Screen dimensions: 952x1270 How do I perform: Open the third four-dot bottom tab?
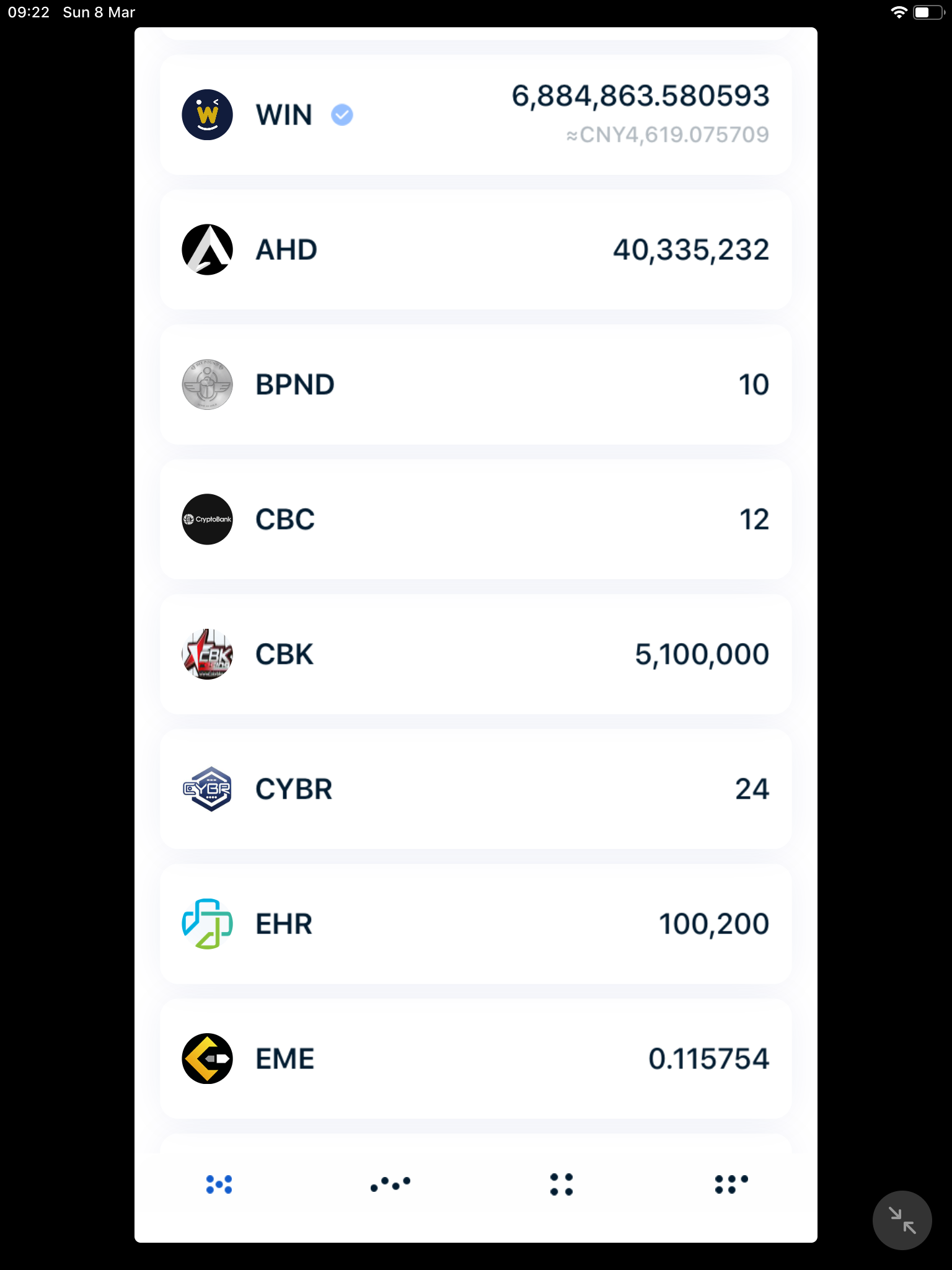[x=562, y=1184]
